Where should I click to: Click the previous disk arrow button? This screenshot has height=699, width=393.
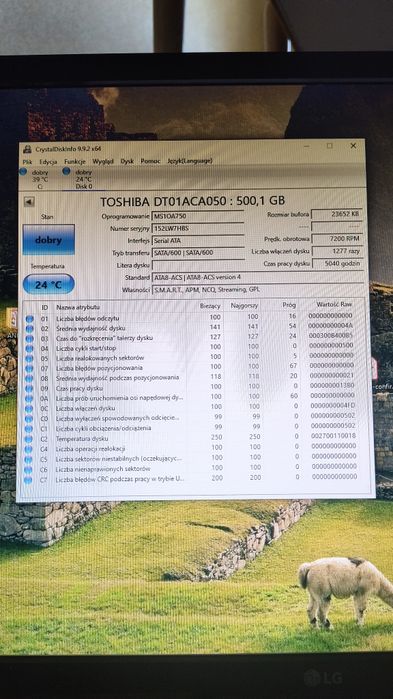point(29,202)
